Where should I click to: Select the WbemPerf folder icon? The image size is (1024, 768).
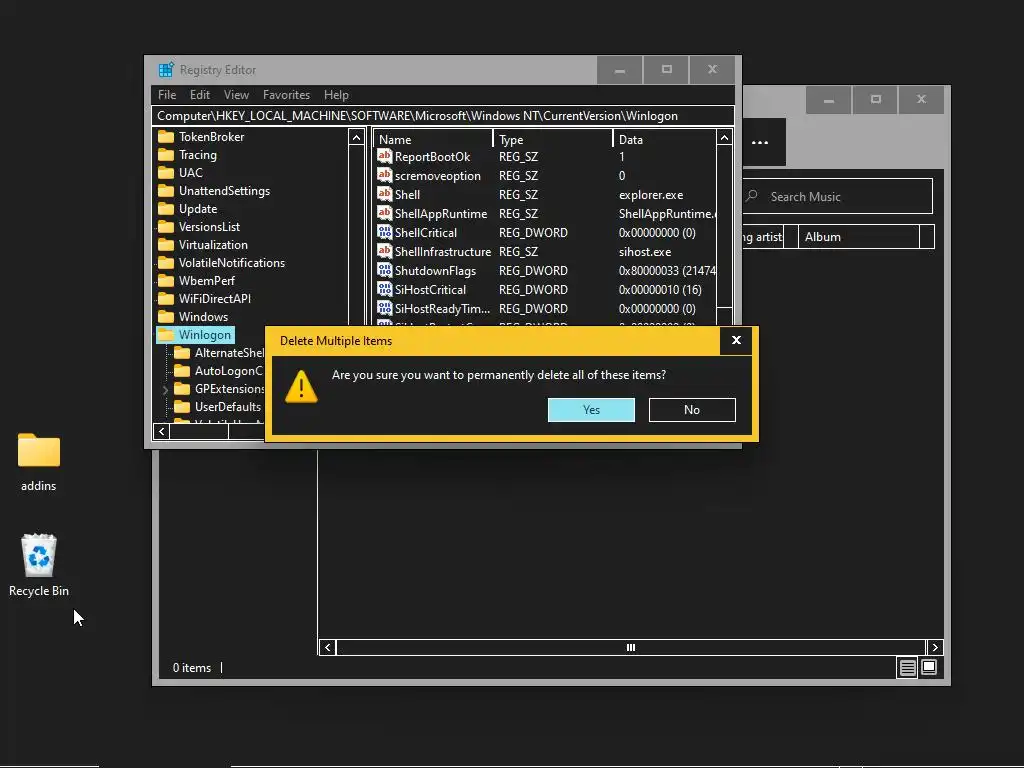click(x=167, y=280)
